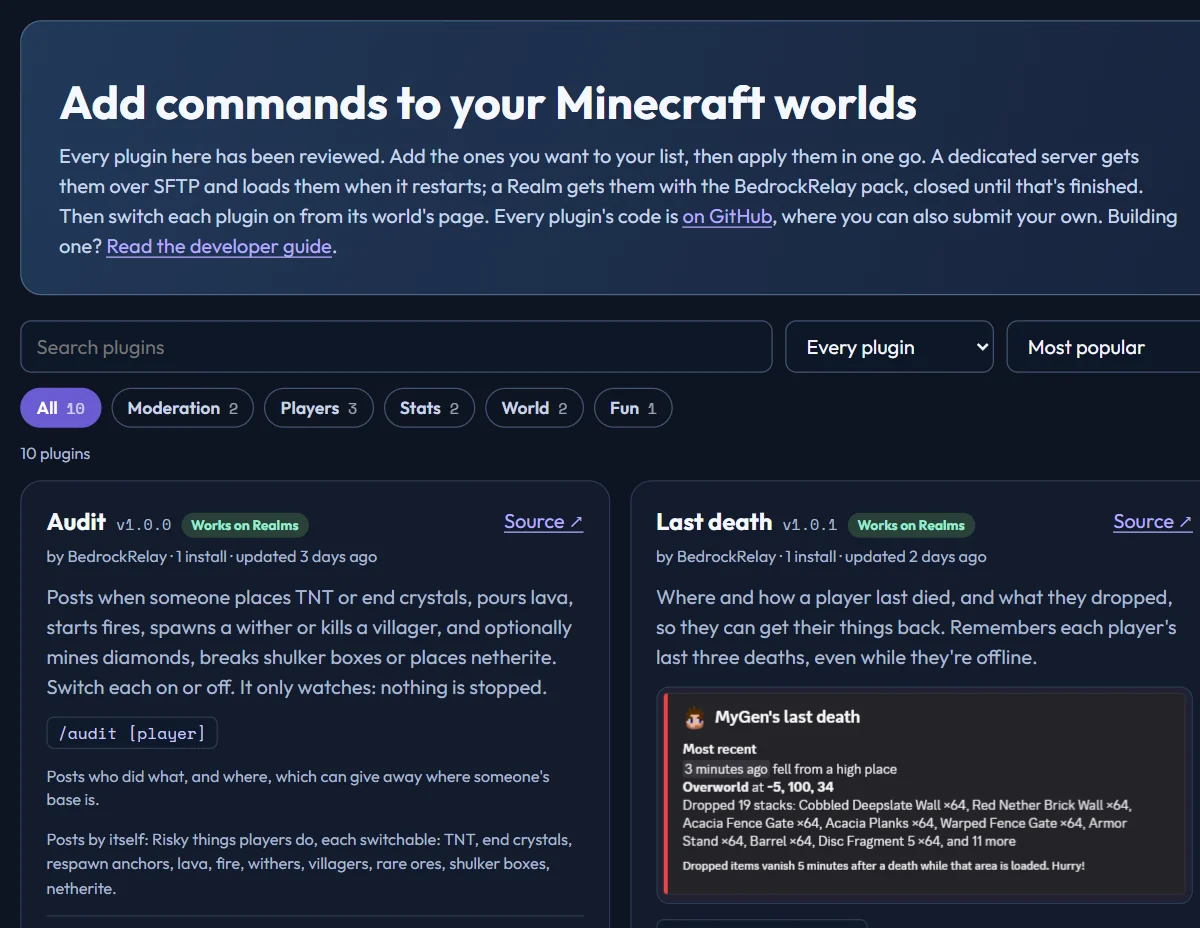Click 'Add commands to your Minecraft worlds' heading
1200x928 pixels.
tap(488, 102)
